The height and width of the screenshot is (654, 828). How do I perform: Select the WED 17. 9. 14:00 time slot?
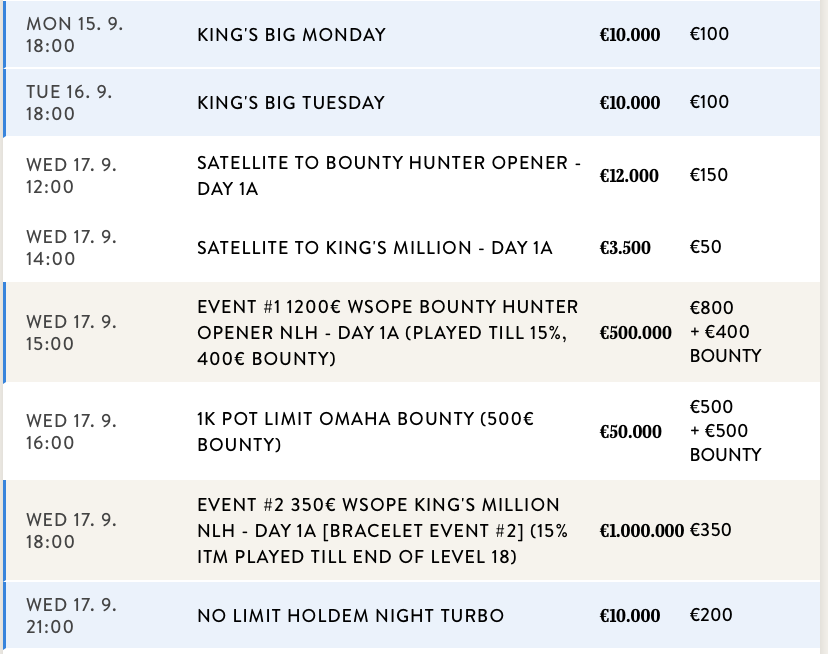pyautogui.click(x=71, y=248)
